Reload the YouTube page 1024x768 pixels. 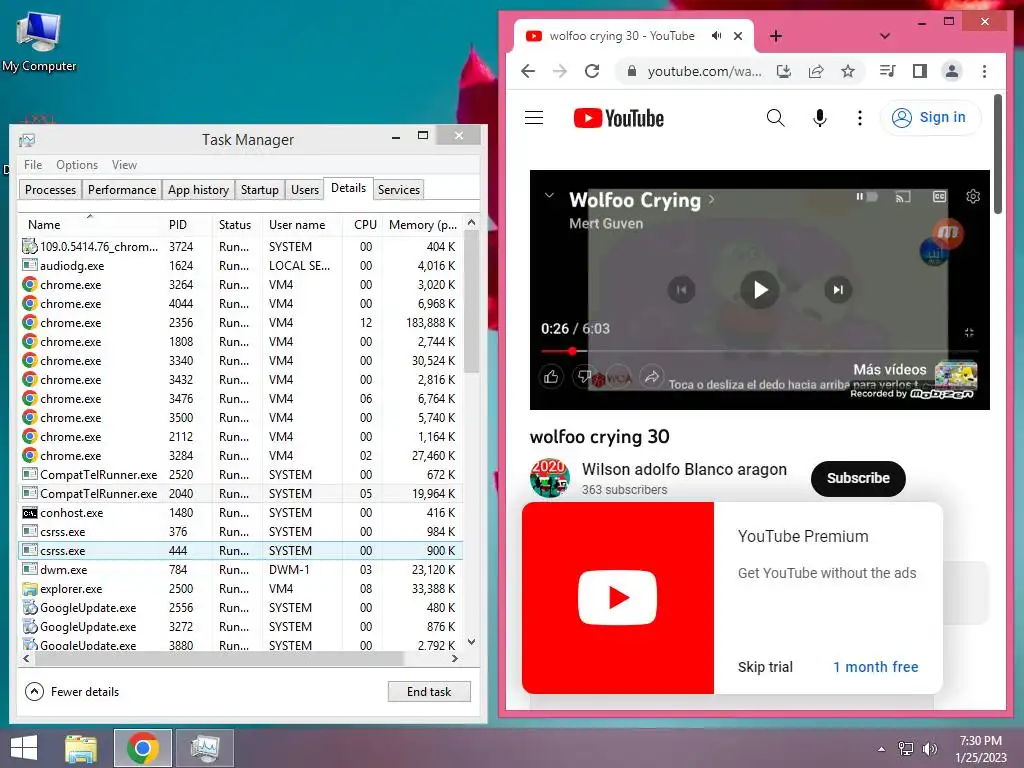click(x=592, y=71)
